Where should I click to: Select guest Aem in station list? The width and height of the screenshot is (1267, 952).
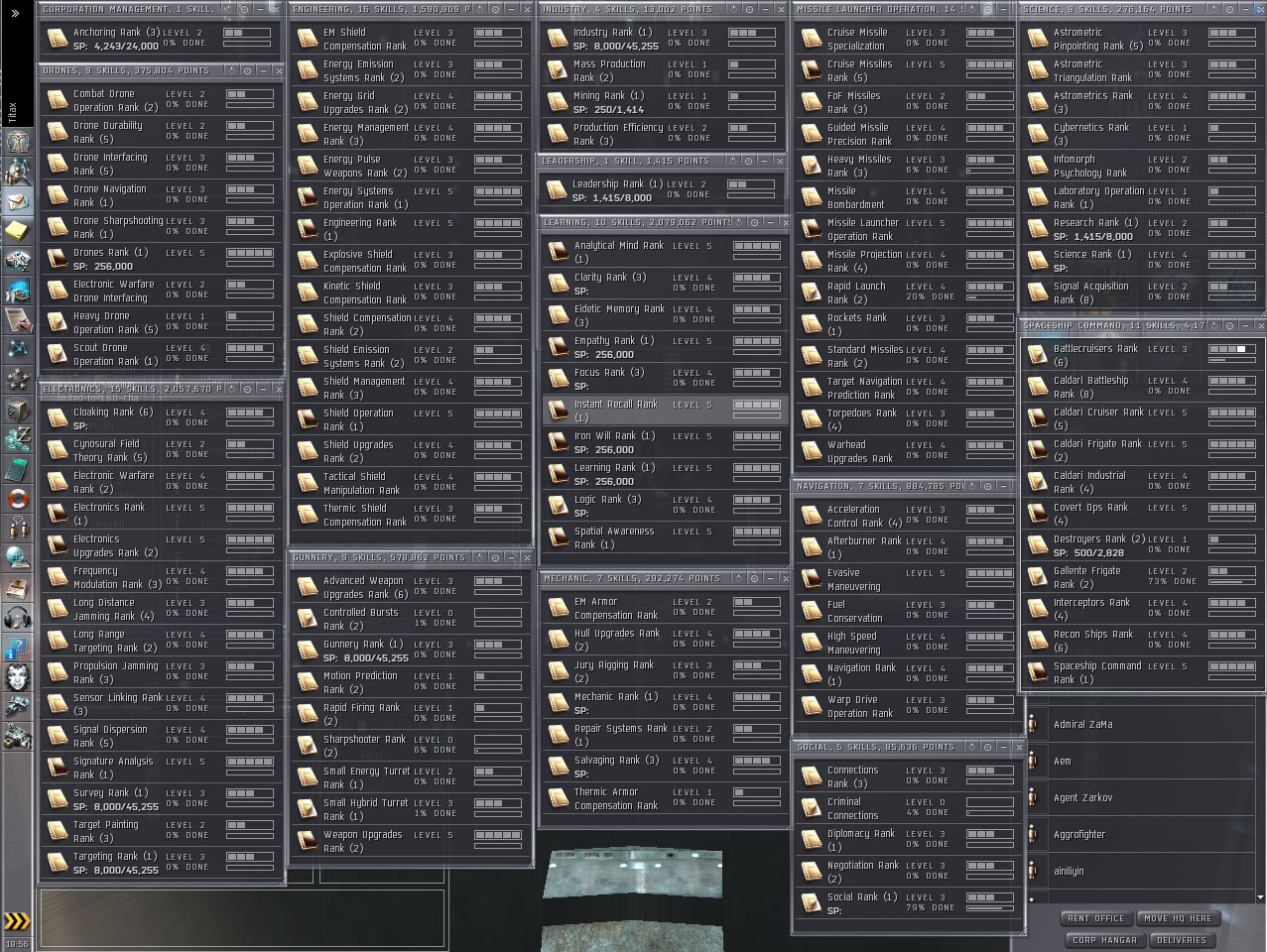(1141, 761)
